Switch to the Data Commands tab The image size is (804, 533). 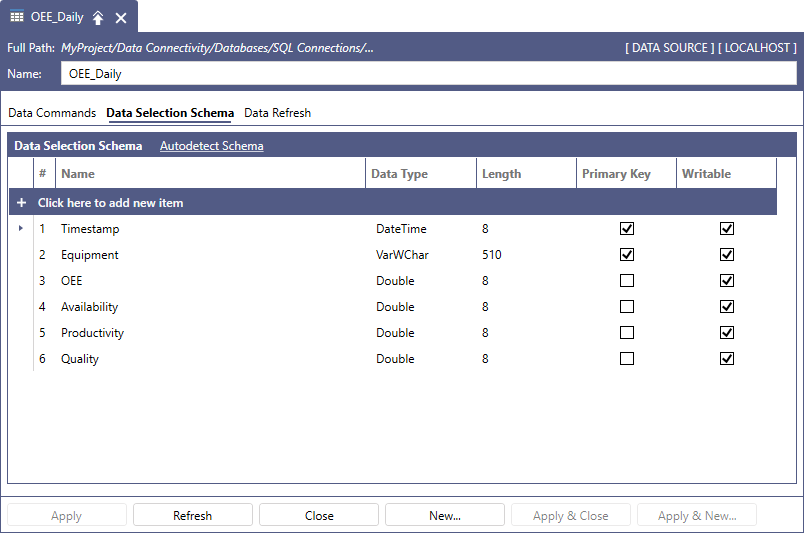tap(52, 113)
